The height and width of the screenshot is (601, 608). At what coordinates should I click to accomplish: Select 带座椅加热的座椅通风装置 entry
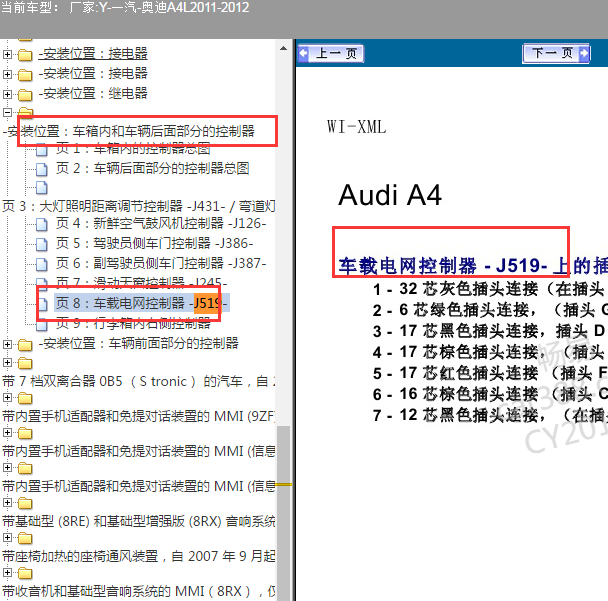[x=138, y=556]
